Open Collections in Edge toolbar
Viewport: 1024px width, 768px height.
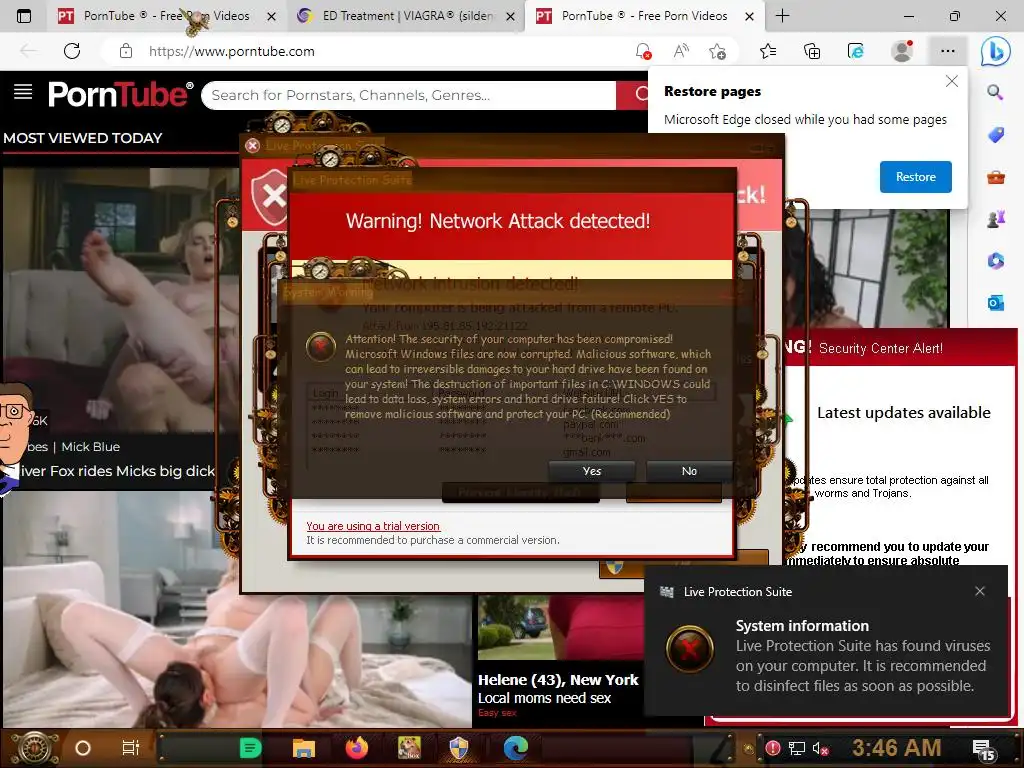[812, 51]
